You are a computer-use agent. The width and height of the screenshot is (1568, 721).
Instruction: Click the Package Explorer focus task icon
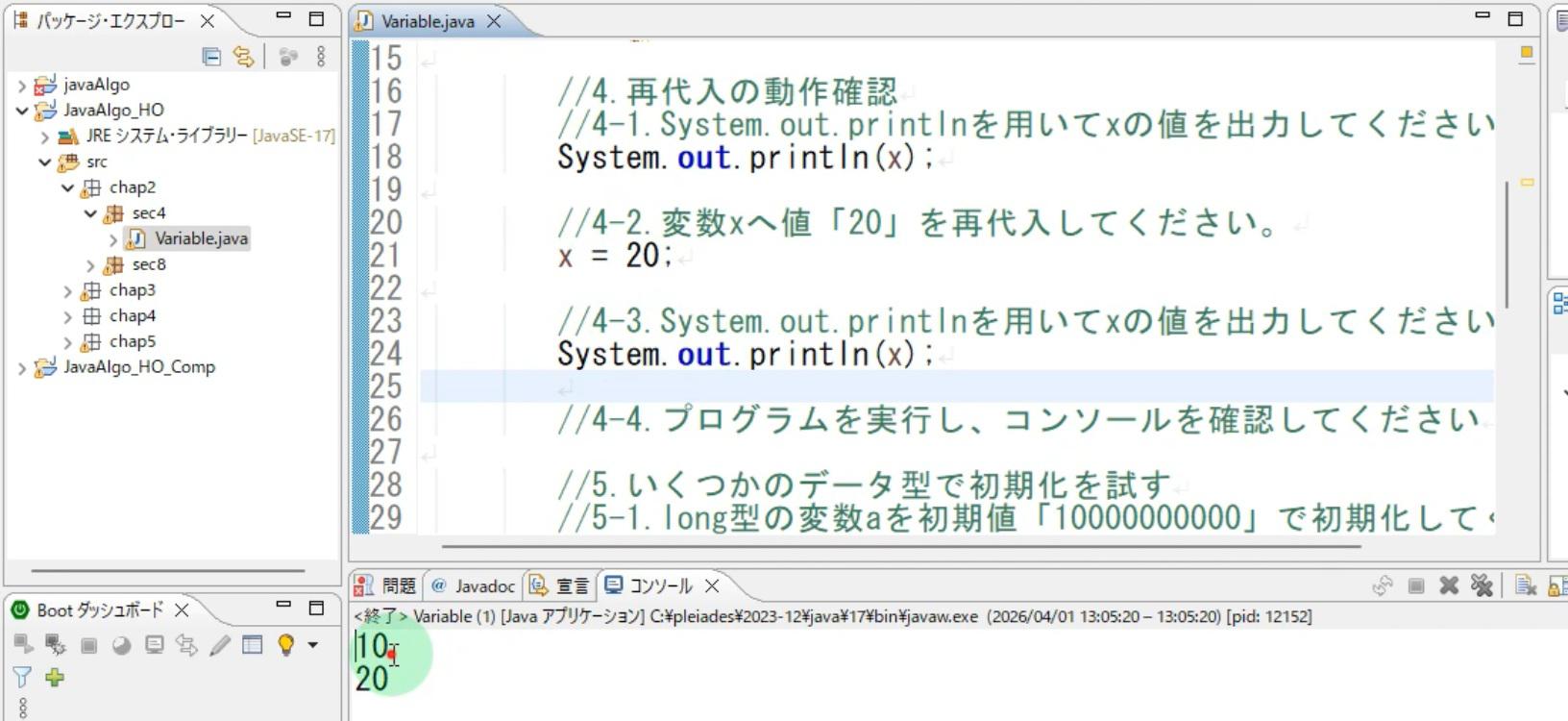288,57
